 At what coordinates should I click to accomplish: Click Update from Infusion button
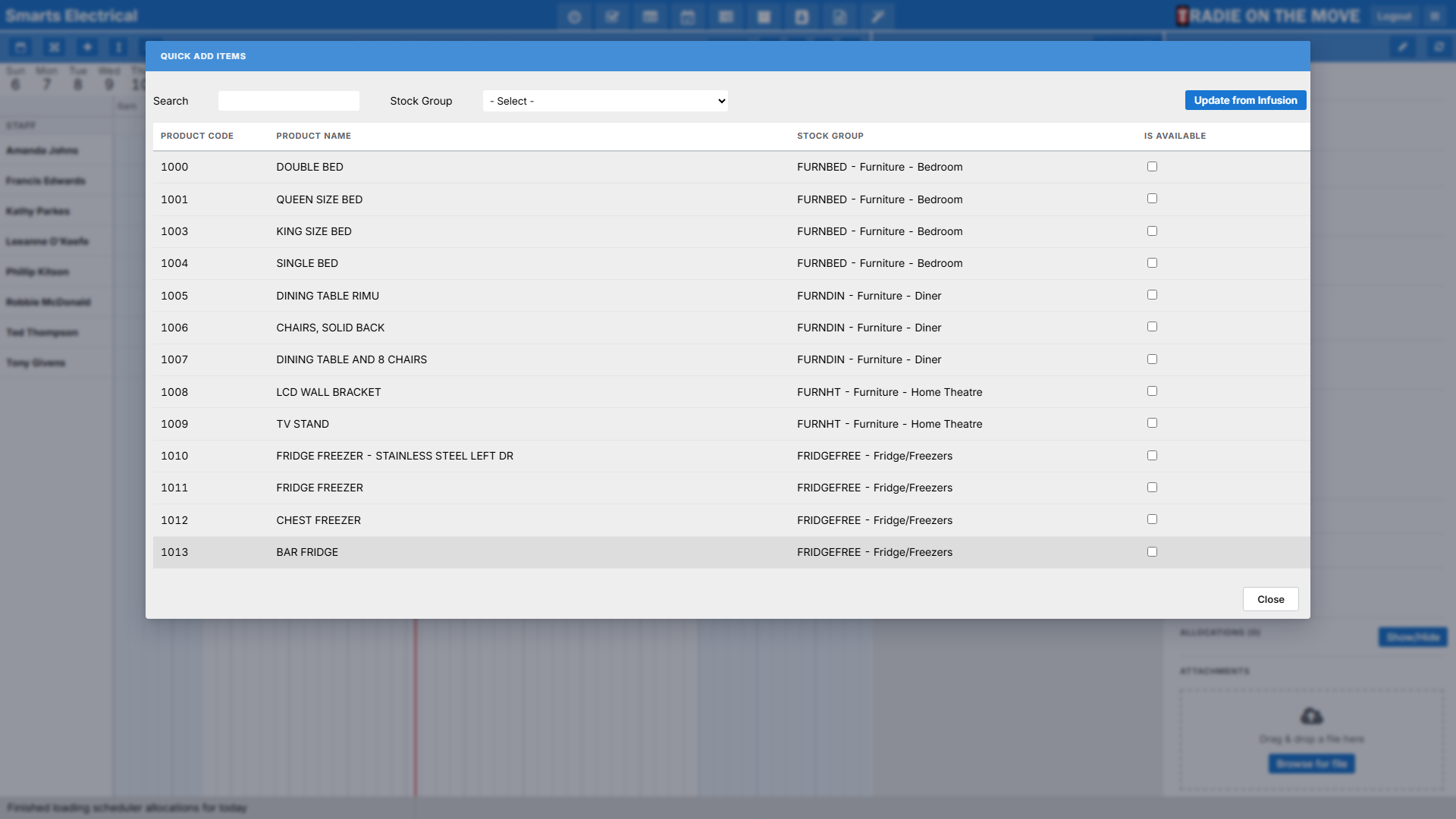pos(1245,100)
